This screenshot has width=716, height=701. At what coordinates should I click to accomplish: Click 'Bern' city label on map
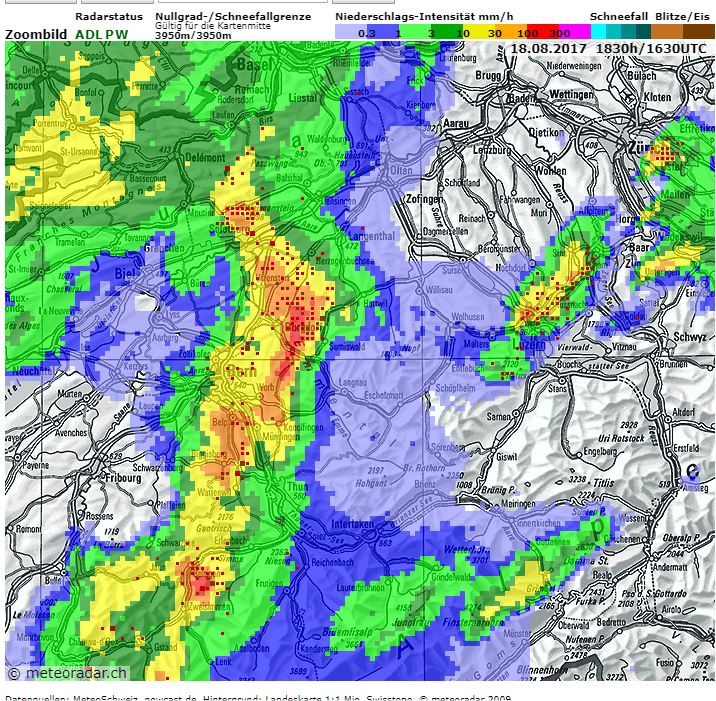tap(241, 372)
